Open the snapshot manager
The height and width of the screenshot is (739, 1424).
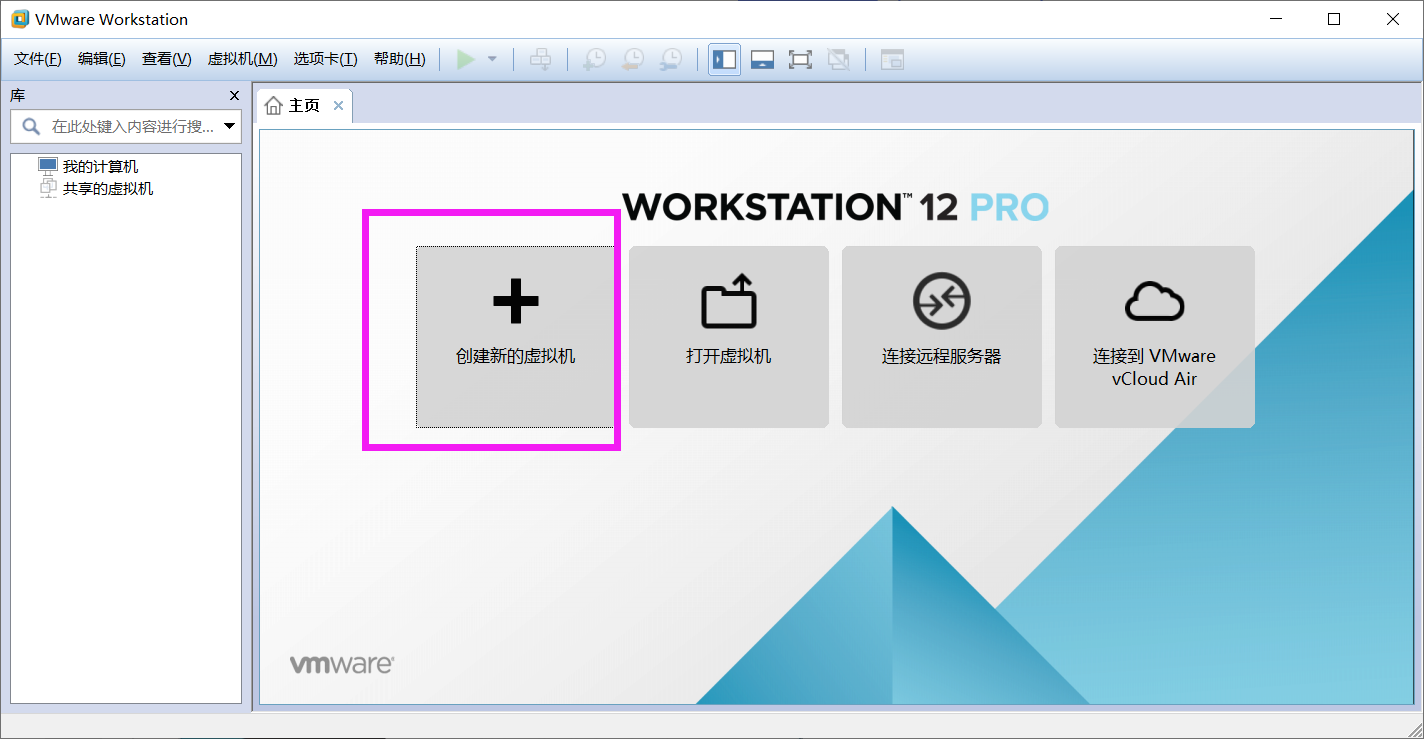pos(671,59)
